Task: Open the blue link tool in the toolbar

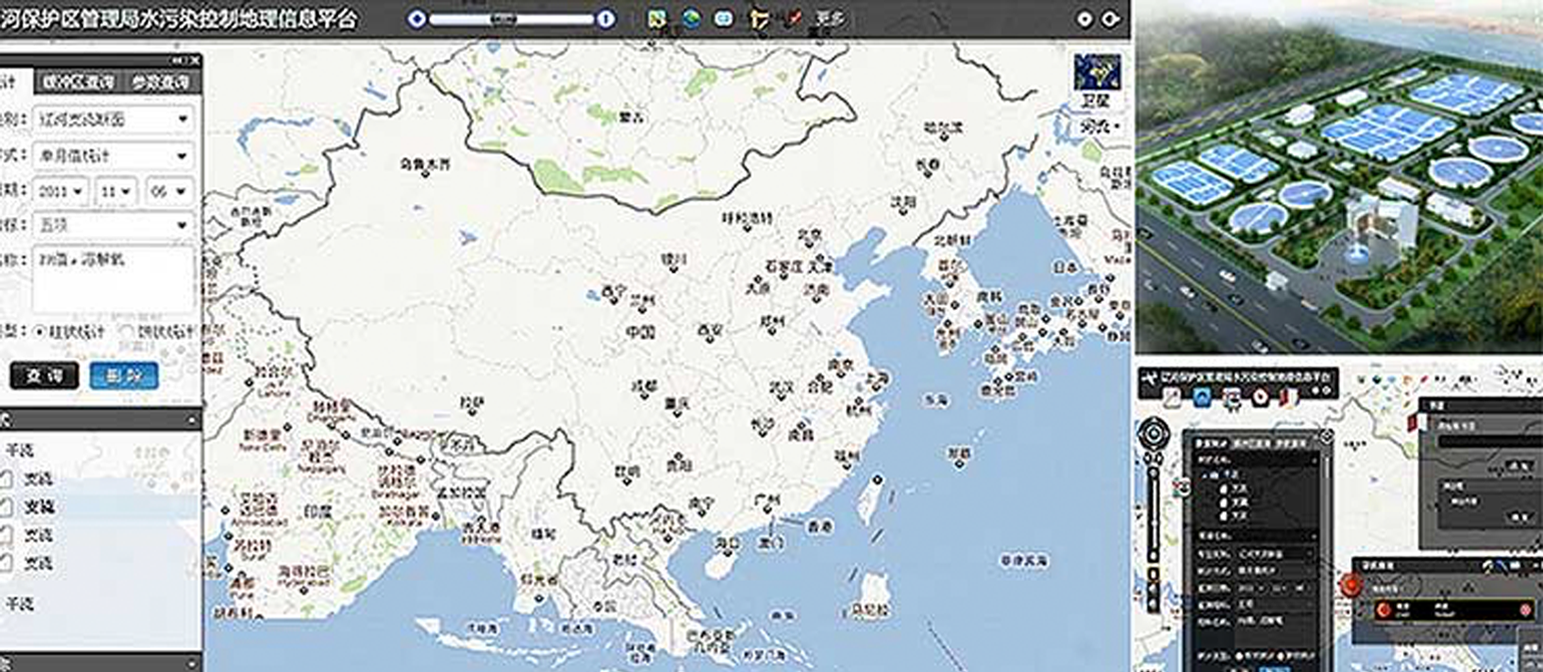Action: pos(724,17)
